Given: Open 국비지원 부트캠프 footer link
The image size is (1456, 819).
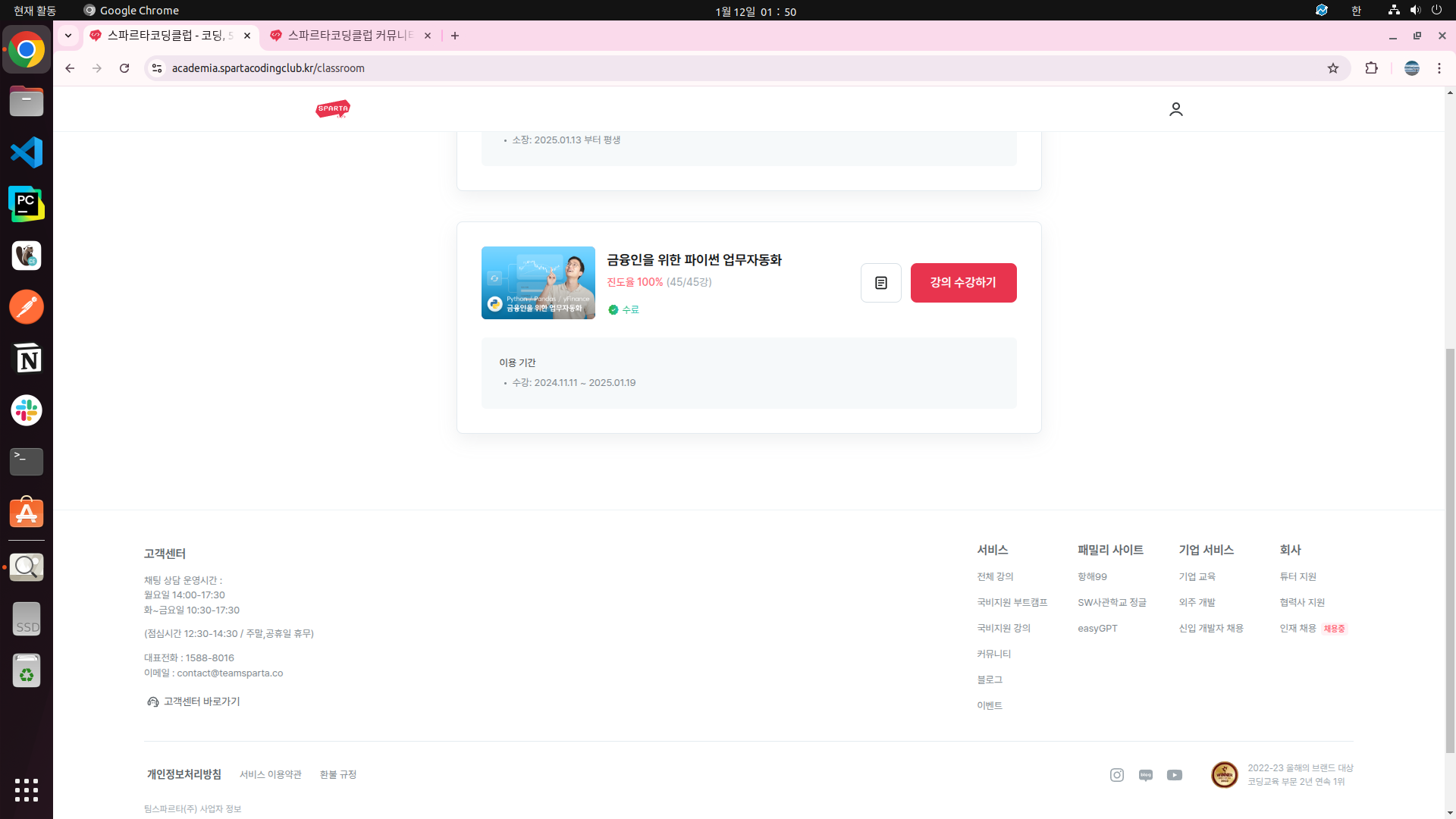Looking at the screenshot, I should pyautogui.click(x=1012, y=603).
